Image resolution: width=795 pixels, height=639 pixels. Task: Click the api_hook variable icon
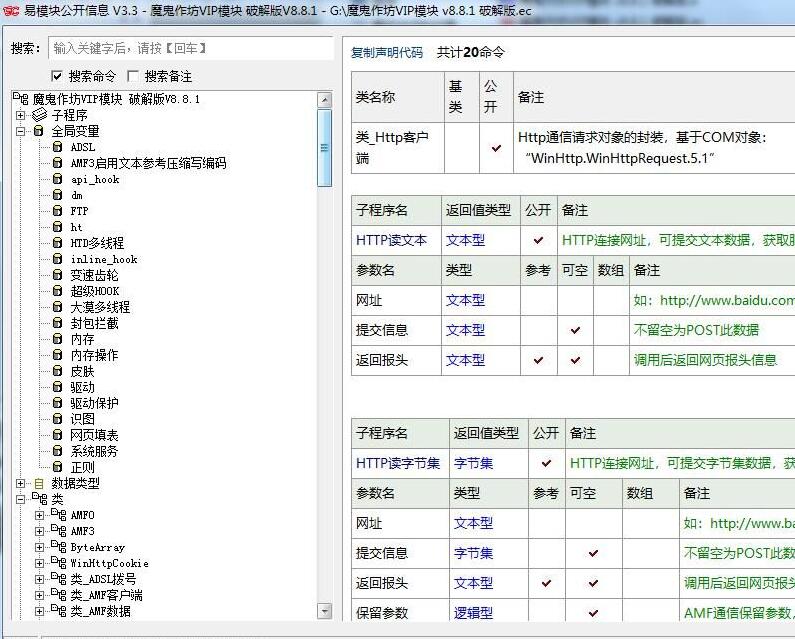pos(57,179)
